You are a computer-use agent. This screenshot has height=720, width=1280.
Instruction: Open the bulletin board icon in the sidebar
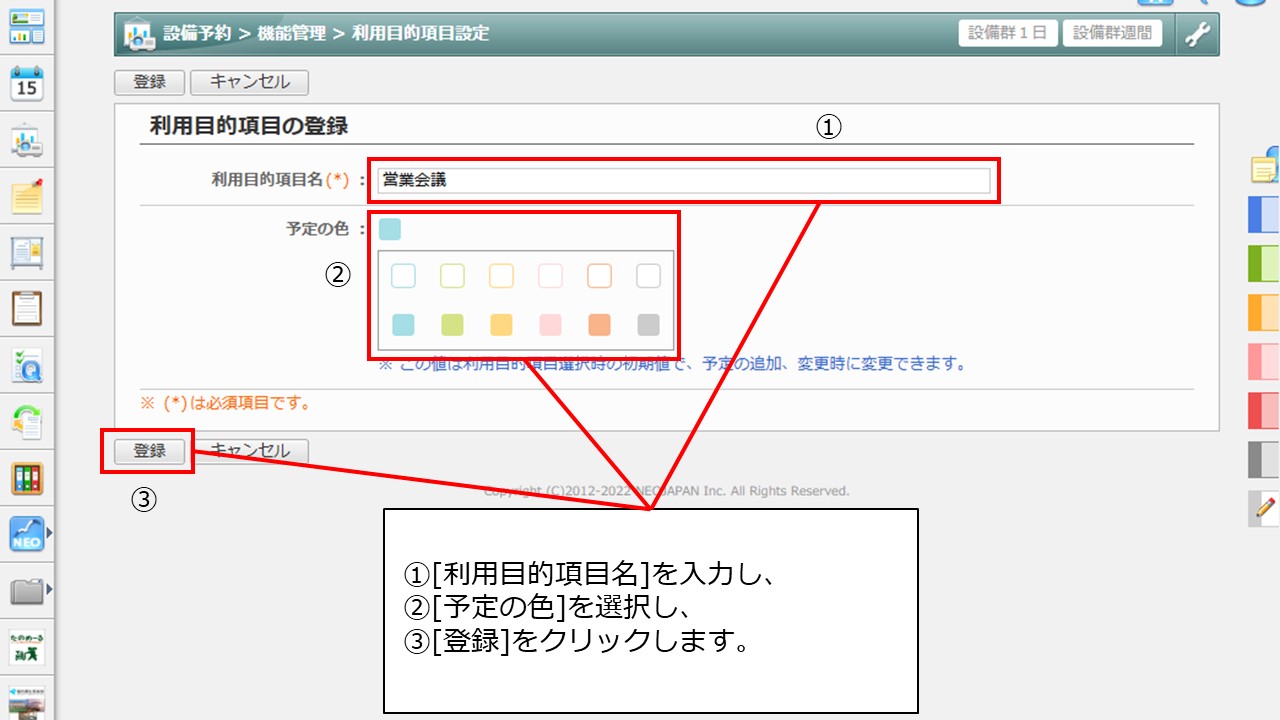pyautogui.click(x=27, y=252)
